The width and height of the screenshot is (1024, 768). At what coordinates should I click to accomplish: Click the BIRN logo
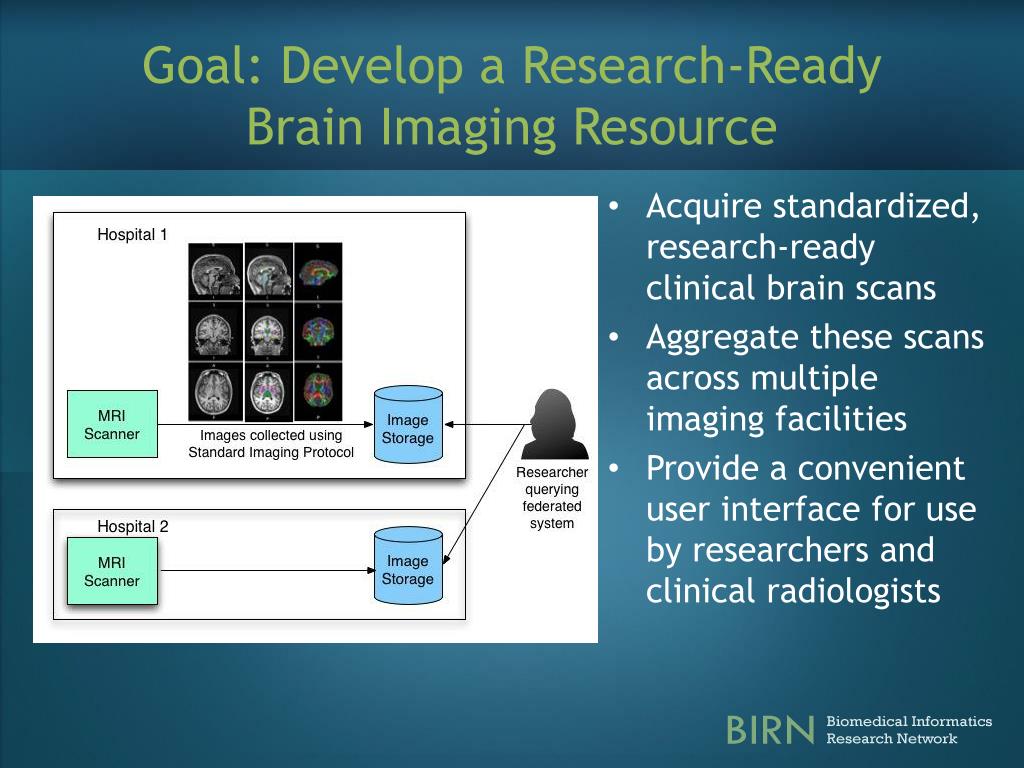[770, 729]
